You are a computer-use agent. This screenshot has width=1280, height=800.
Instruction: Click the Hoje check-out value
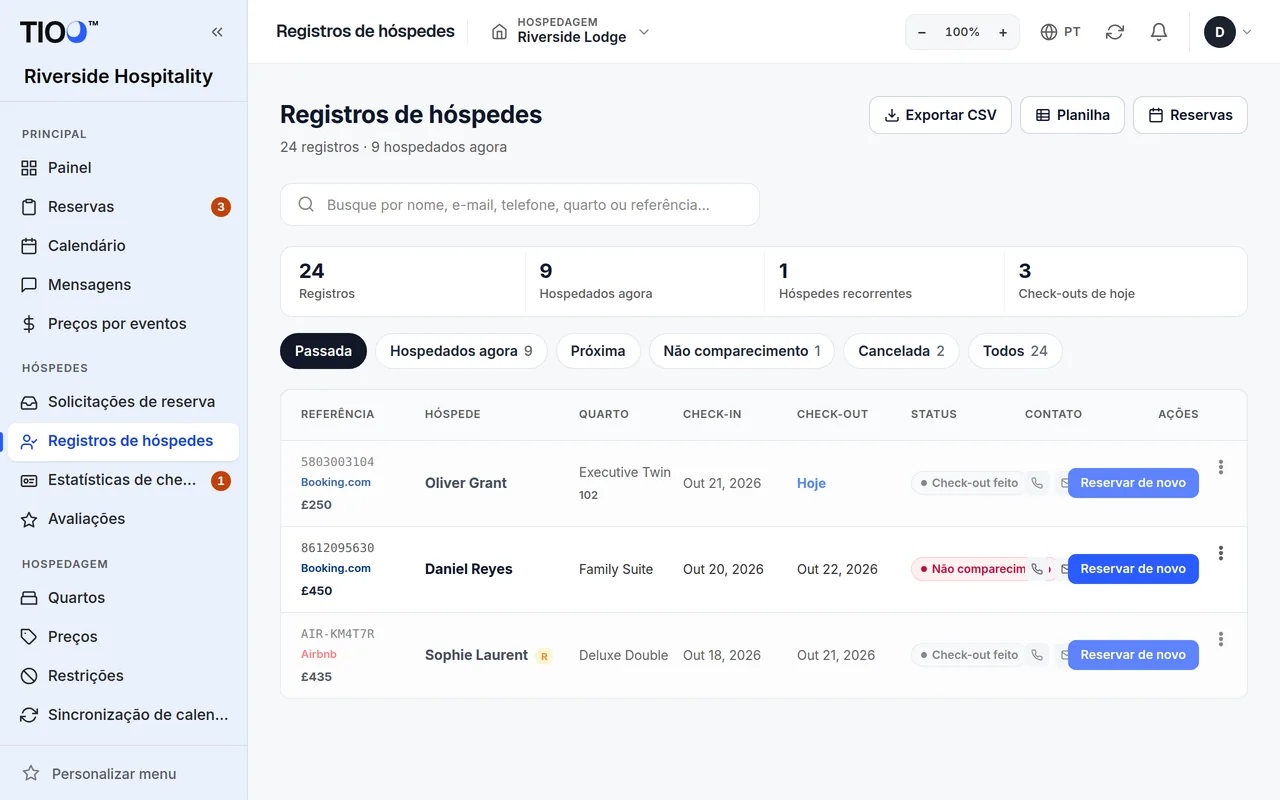coord(811,483)
